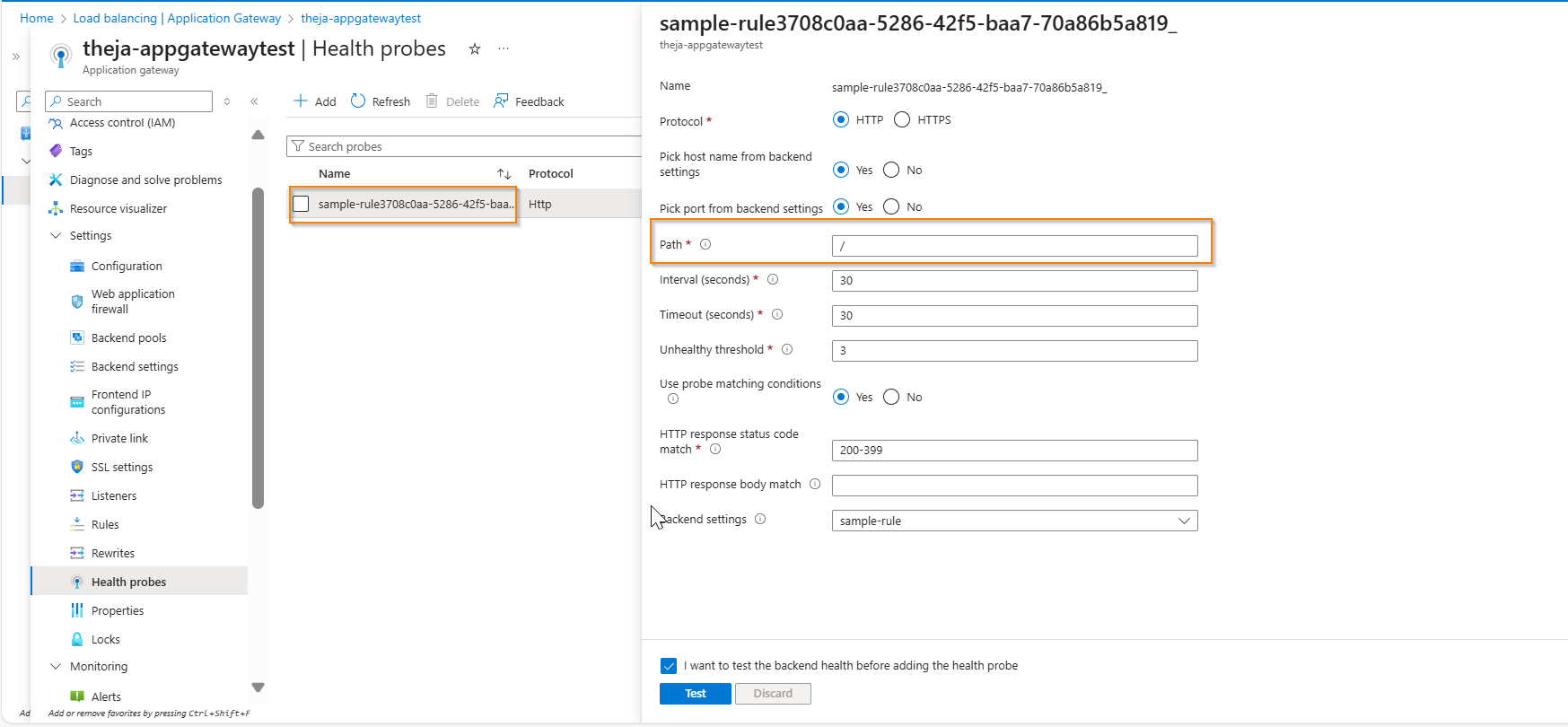The image size is (1568, 727).
Task: Expand the portal menu with double-arrow button
Action: pos(15,57)
